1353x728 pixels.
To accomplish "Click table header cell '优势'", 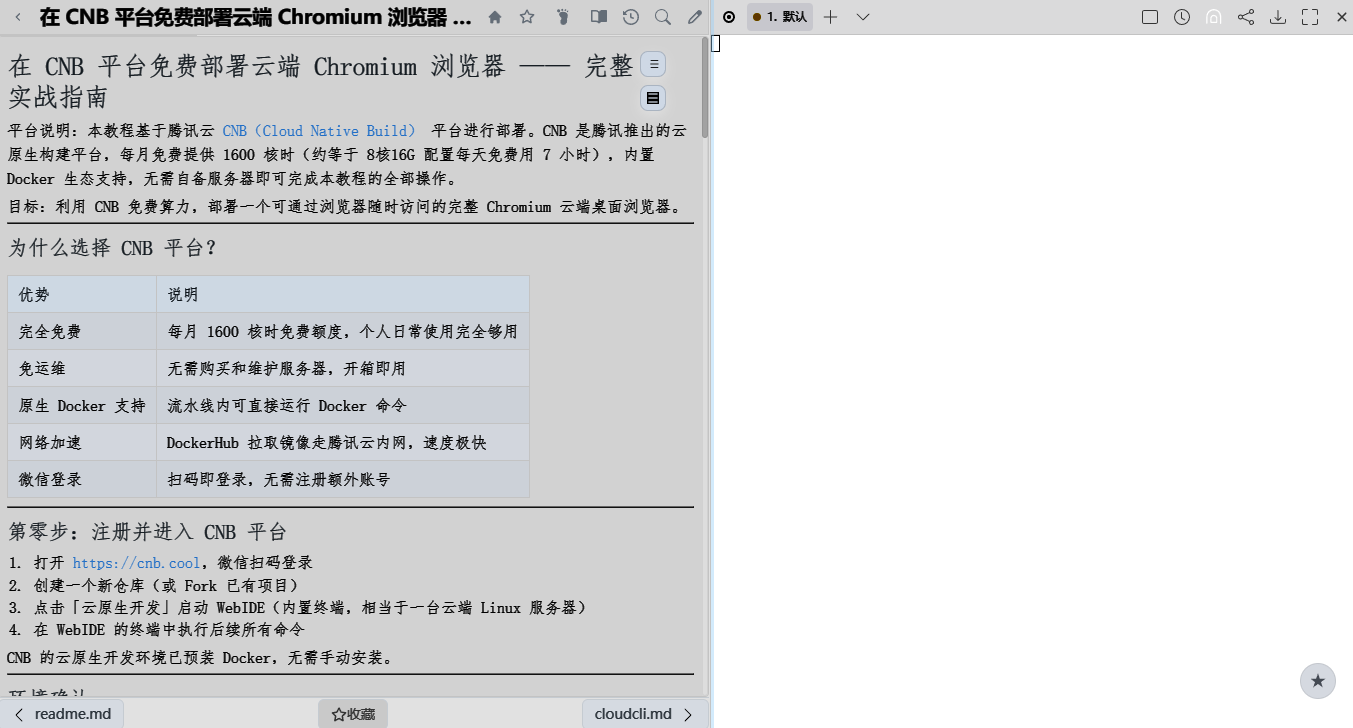I will [82, 294].
